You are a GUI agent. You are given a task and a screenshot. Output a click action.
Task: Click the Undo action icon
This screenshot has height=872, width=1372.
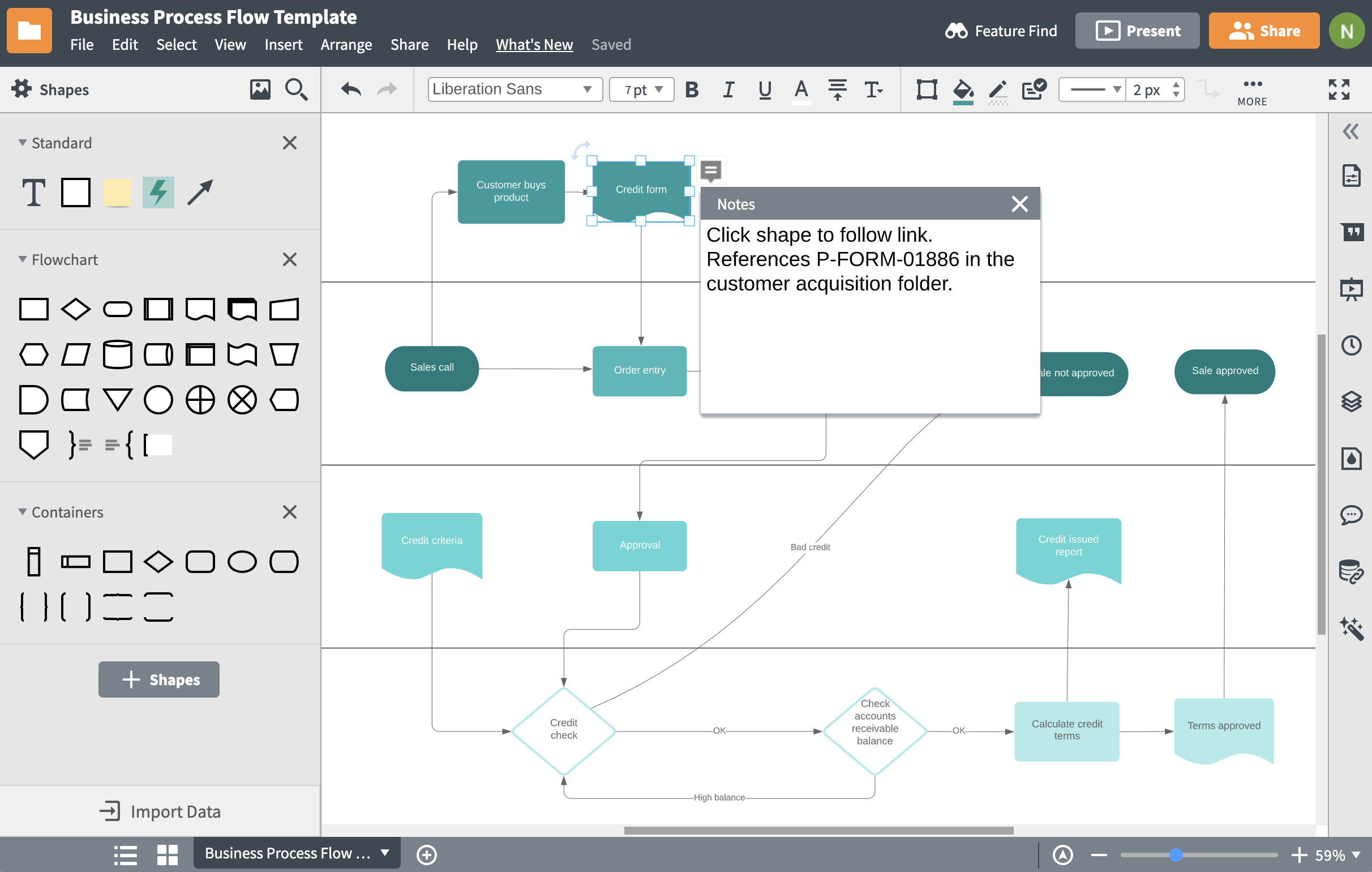click(350, 90)
